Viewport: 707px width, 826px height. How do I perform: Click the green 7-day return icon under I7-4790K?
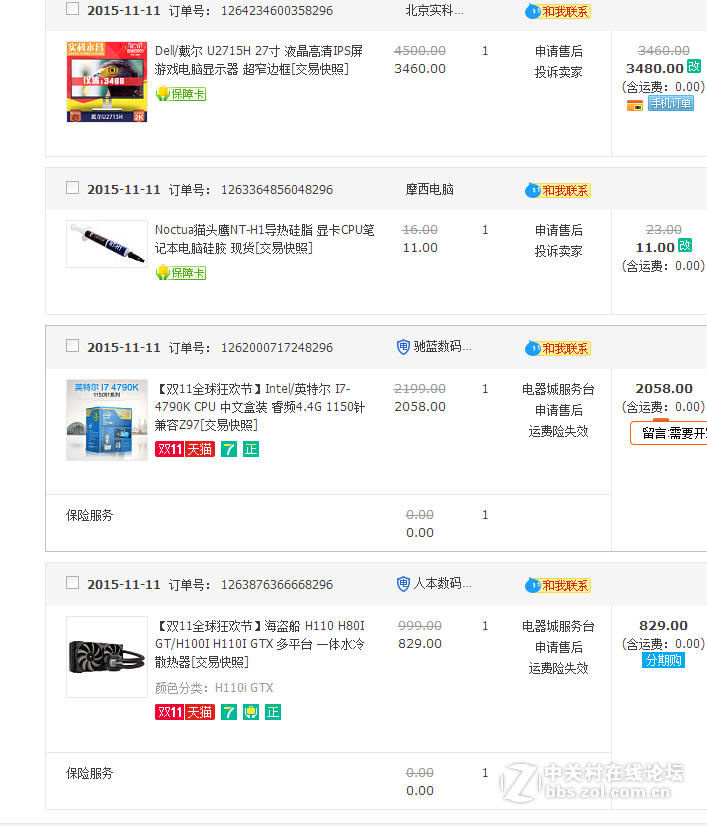click(229, 449)
